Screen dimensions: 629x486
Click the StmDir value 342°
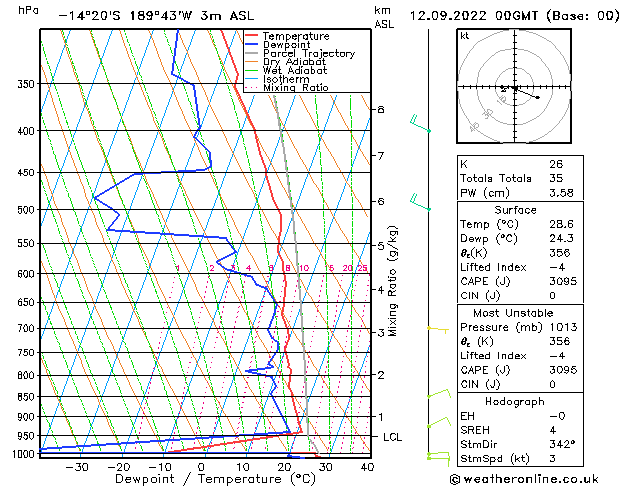(562, 444)
